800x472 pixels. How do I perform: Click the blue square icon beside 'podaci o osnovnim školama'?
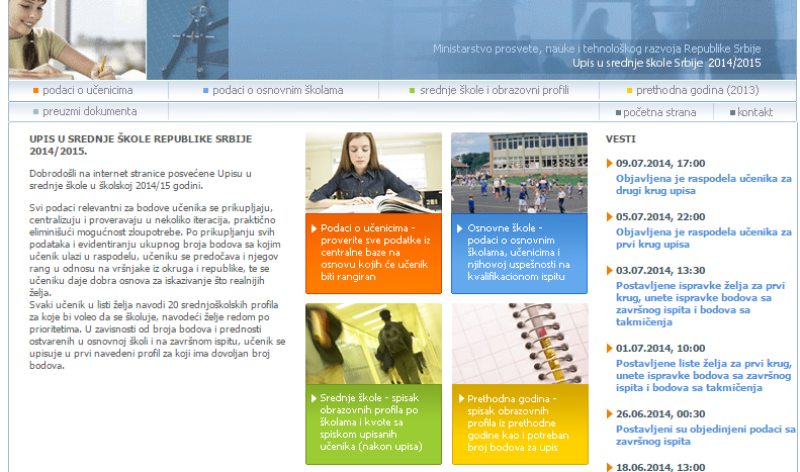tap(206, 91)
